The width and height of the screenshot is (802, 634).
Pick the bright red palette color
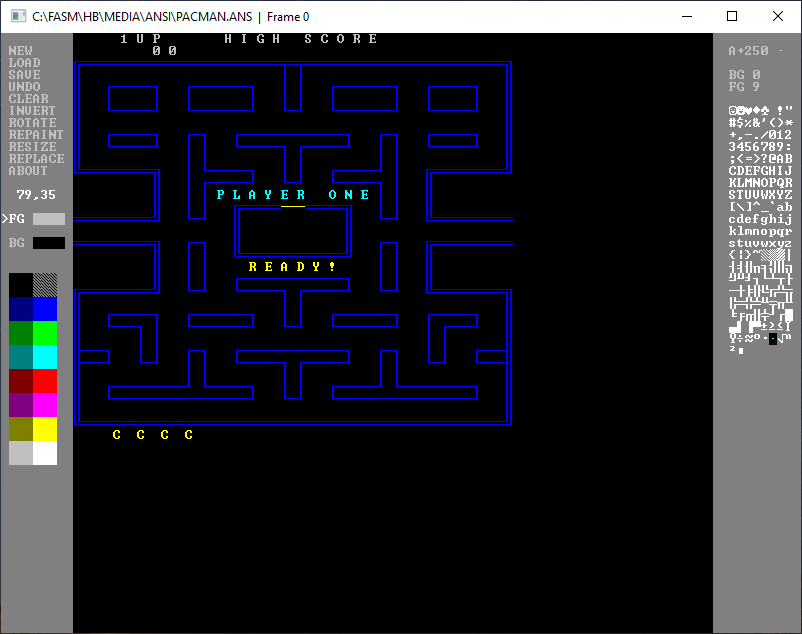coord(45,381)
